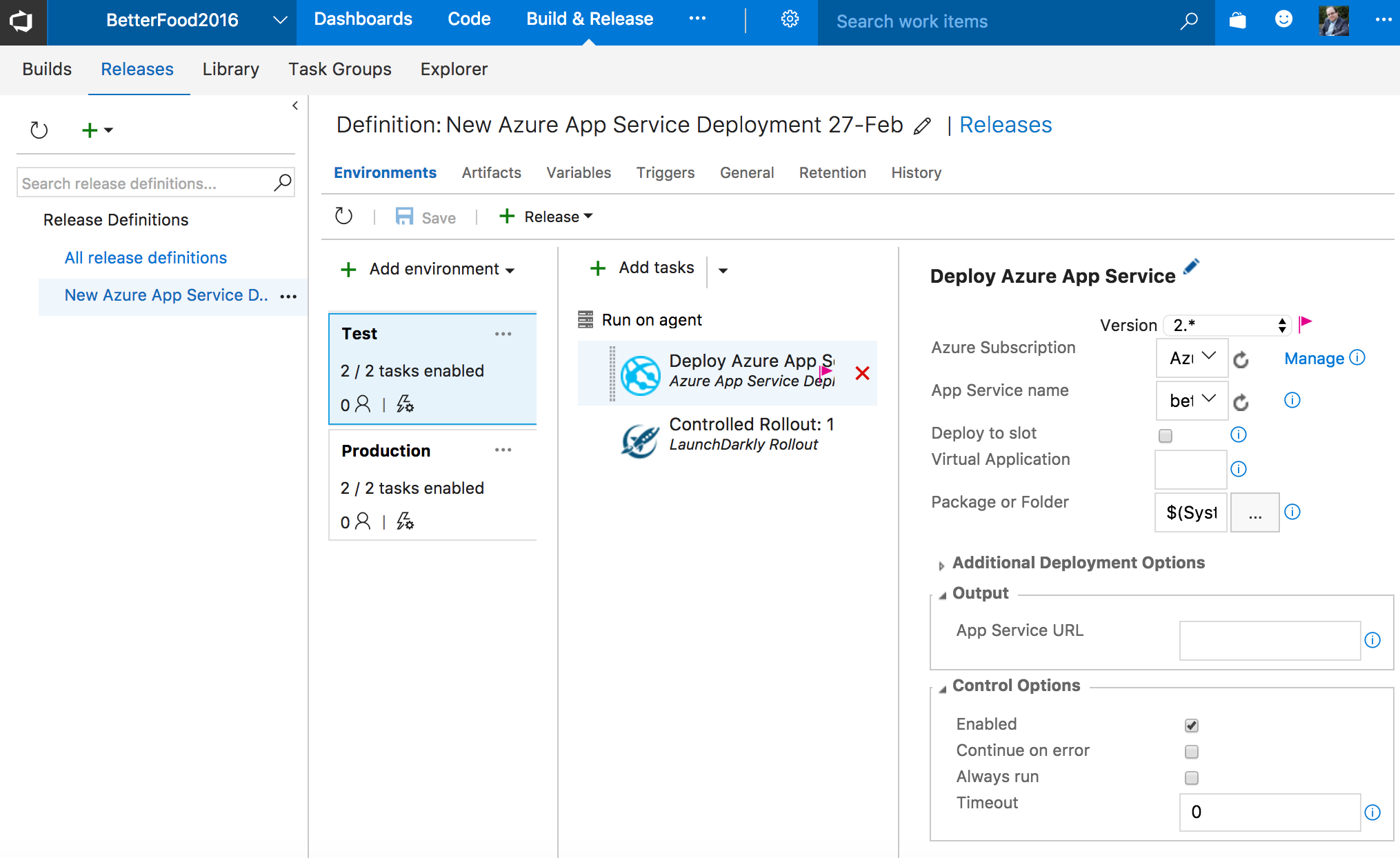
Task: Open the Azure Subscription dropdown
Action: (1192, 358)
